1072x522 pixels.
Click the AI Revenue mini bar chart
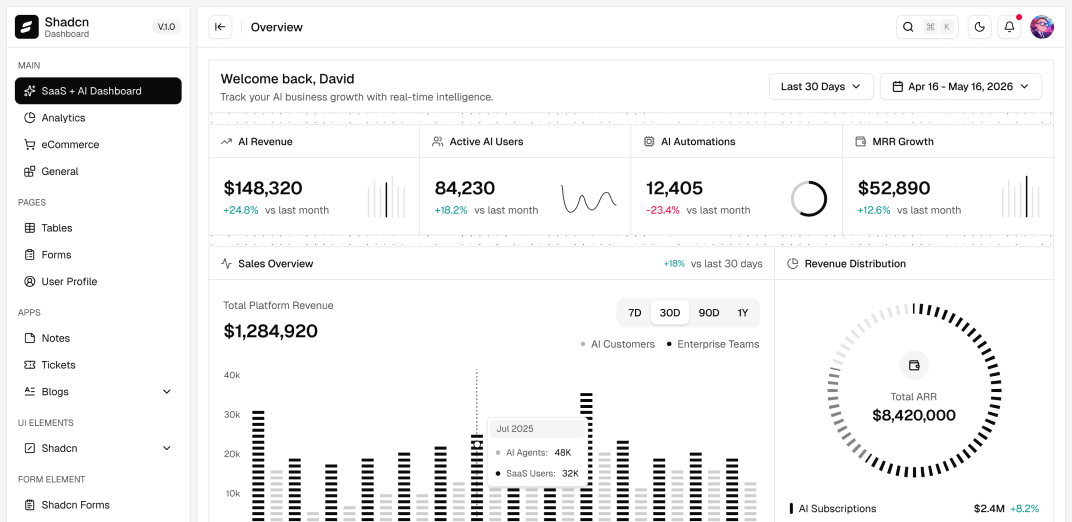click(386, 199)
